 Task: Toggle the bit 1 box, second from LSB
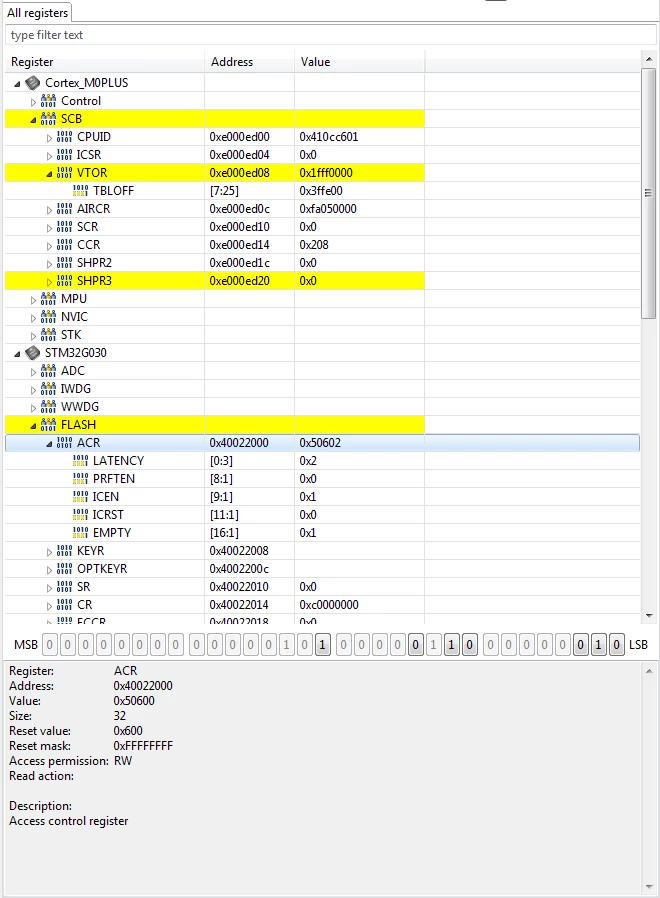click(599, 645)
